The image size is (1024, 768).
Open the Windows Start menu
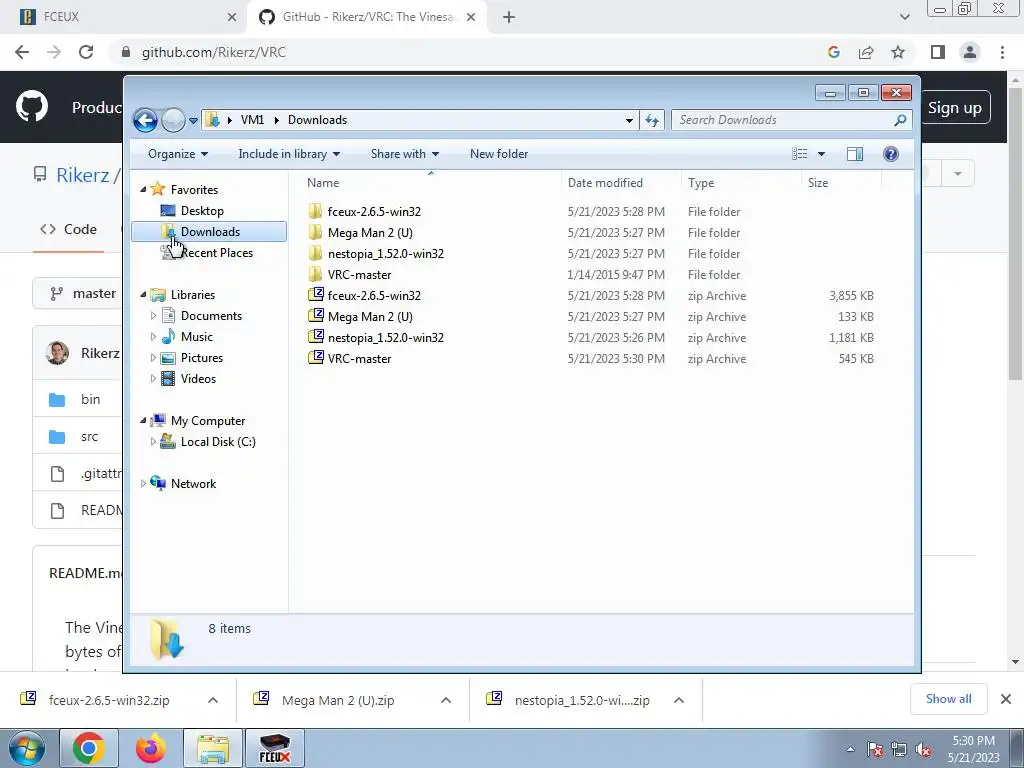[26, 748]
